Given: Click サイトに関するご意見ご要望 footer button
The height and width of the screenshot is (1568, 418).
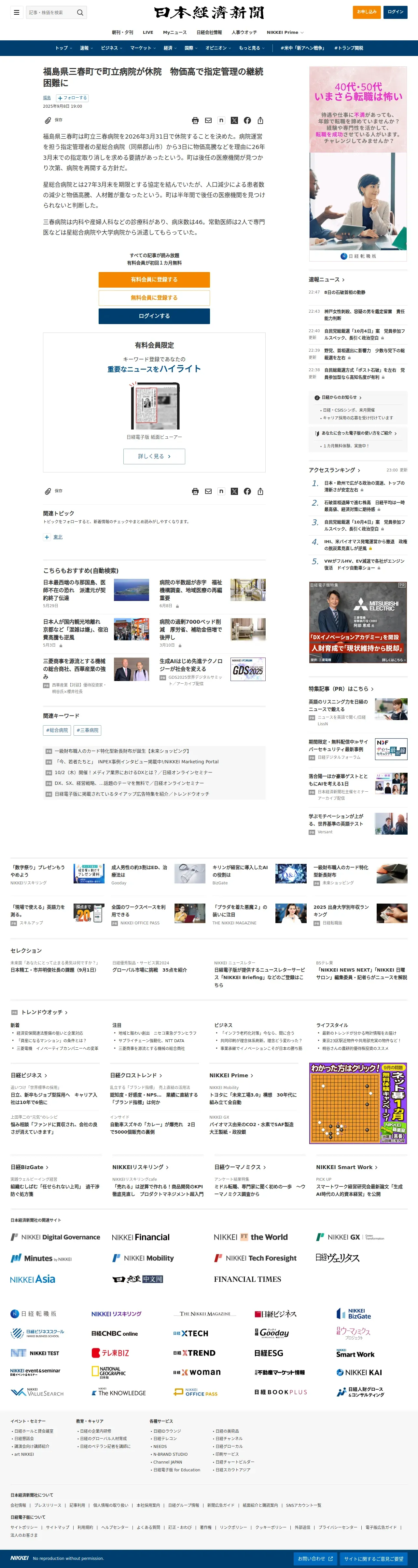Looking at the screenshot, I should pyautogui.click(x=373, y=1559).
